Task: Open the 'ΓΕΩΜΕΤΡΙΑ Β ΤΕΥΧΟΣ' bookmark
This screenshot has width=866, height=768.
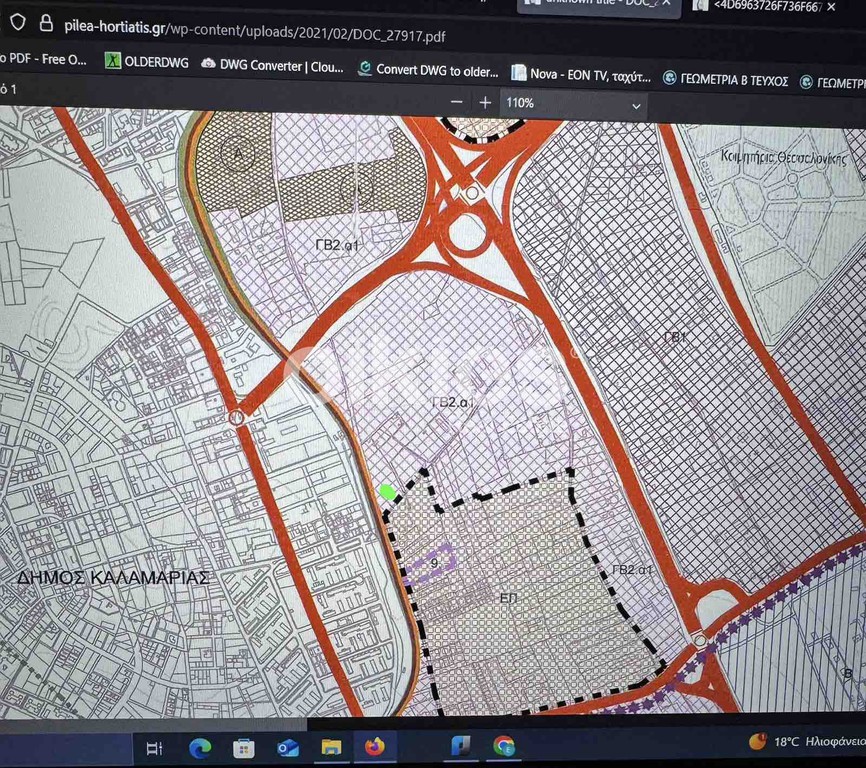Action: [x=726, y=80]
